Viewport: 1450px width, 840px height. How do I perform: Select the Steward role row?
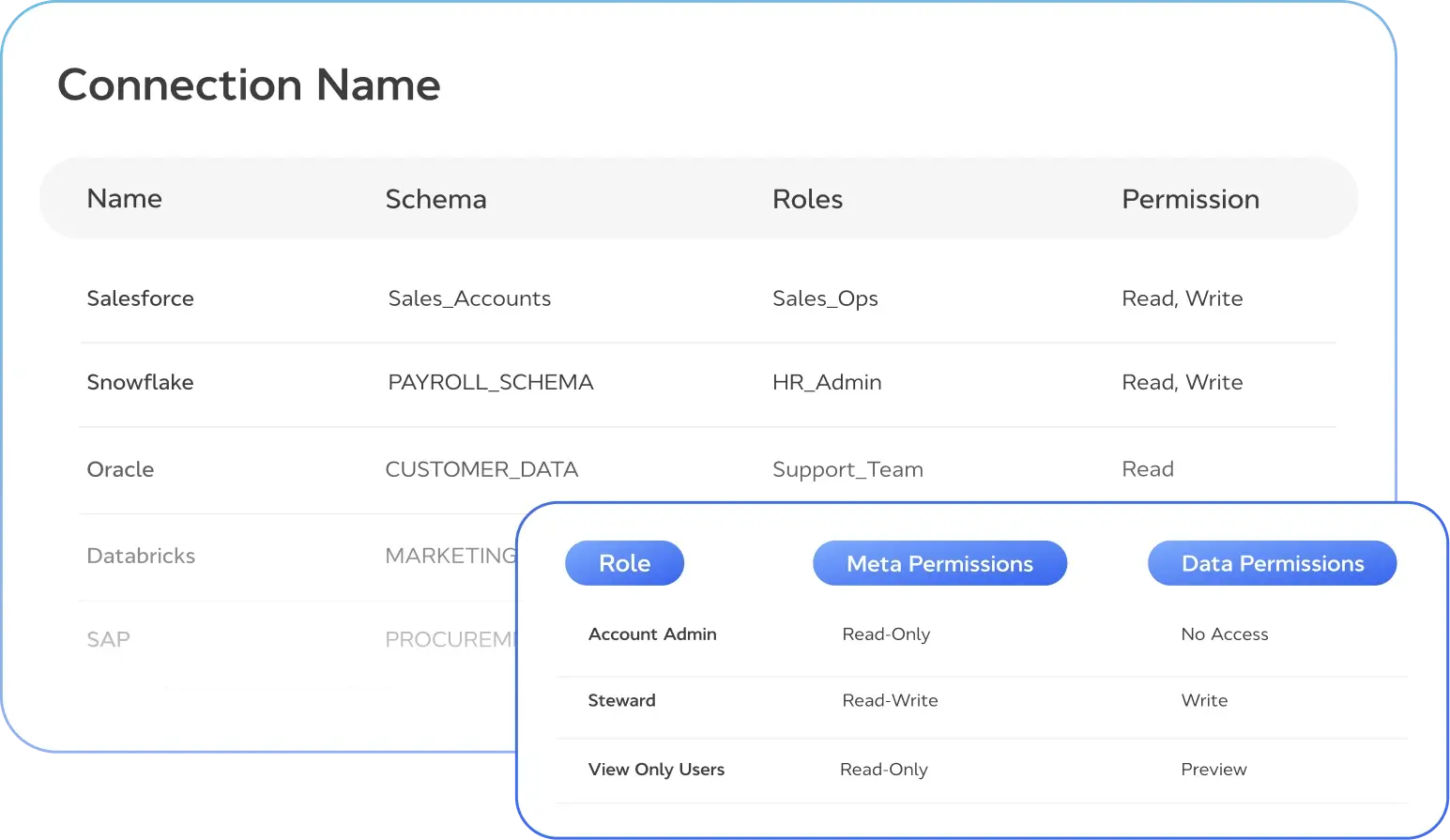621,700
